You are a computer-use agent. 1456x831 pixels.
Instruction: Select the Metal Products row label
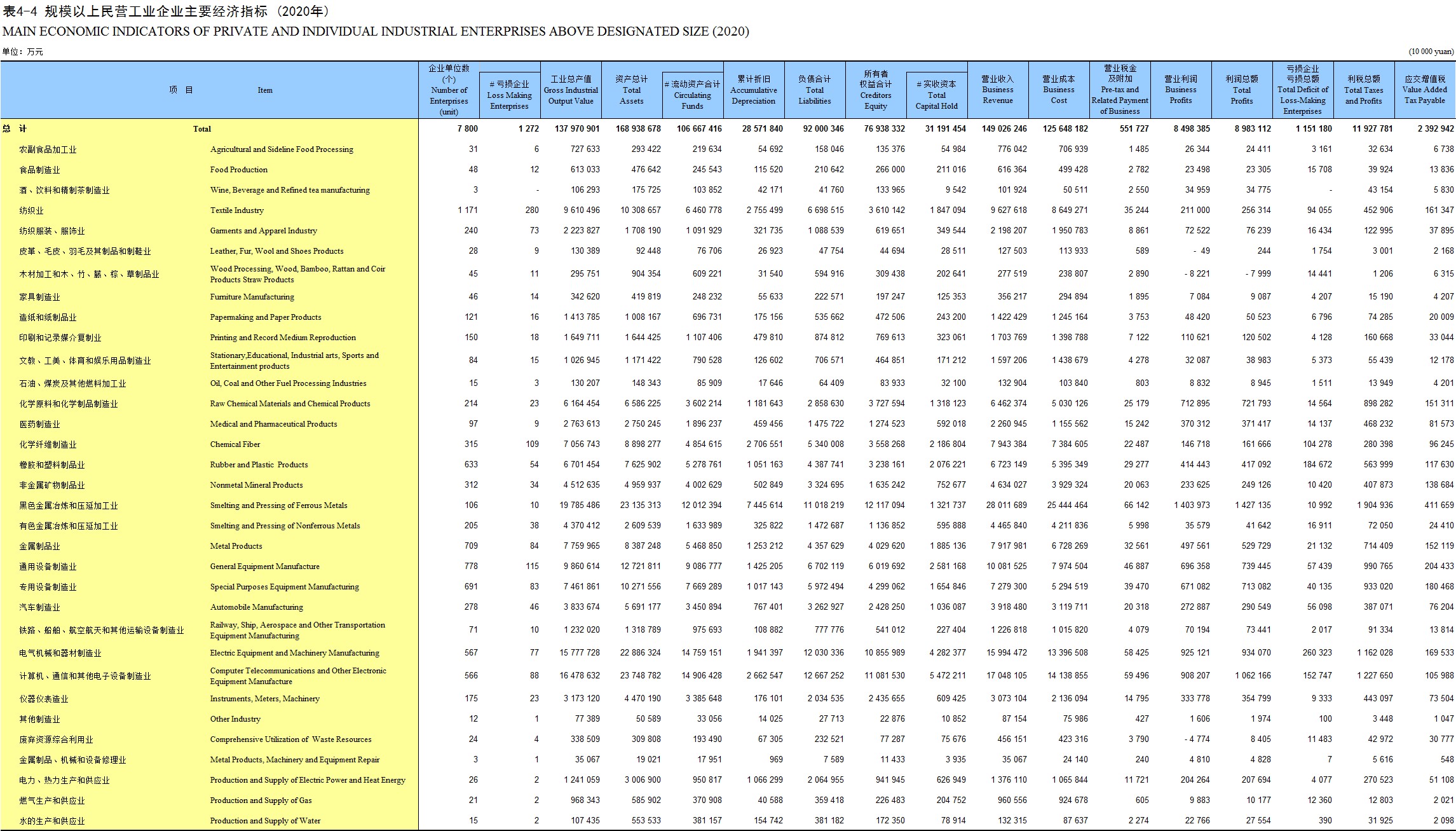click(x=236, y=546)
